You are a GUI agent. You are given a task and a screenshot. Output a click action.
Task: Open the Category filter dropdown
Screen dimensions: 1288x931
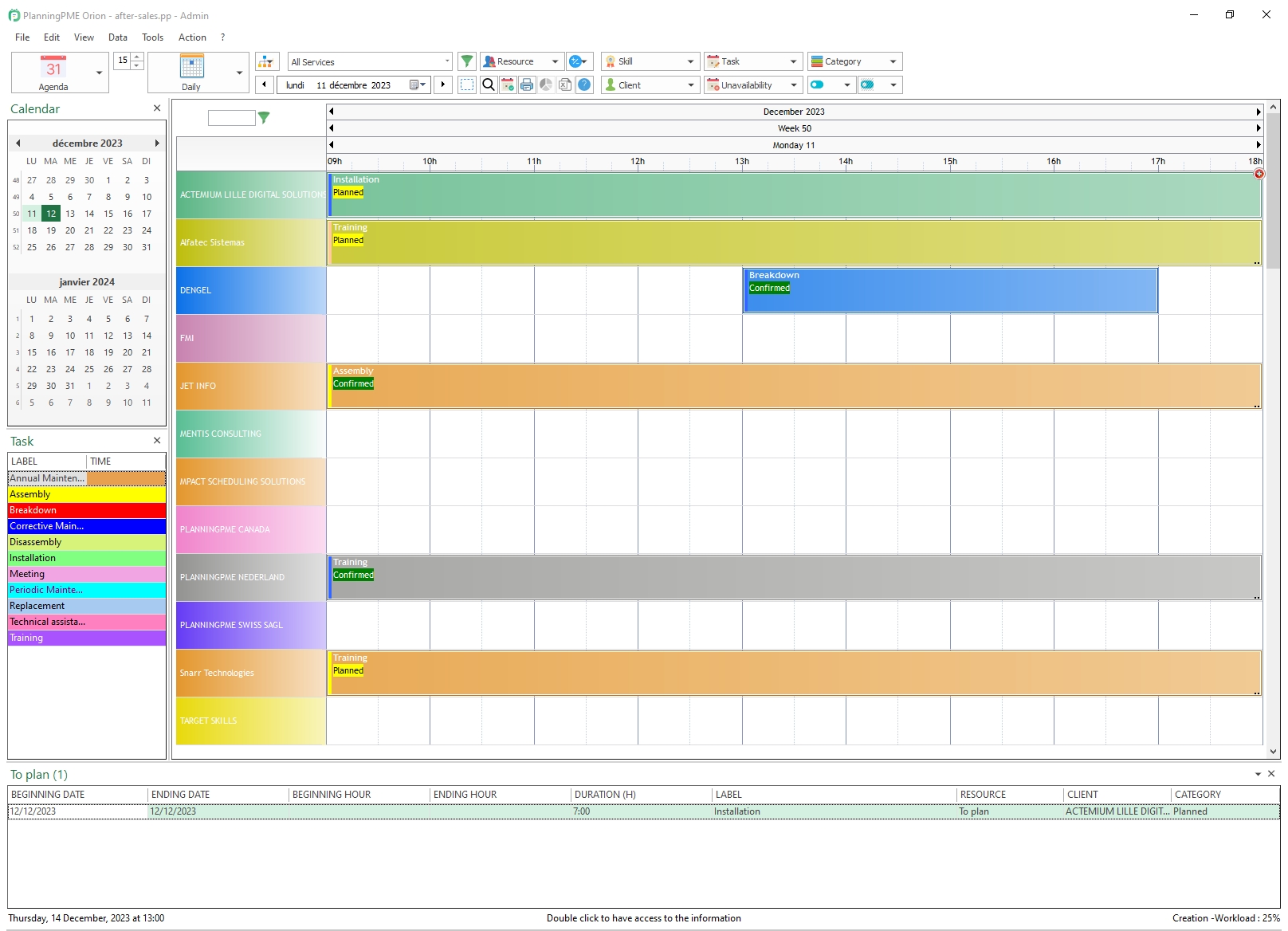click(854, 61)
